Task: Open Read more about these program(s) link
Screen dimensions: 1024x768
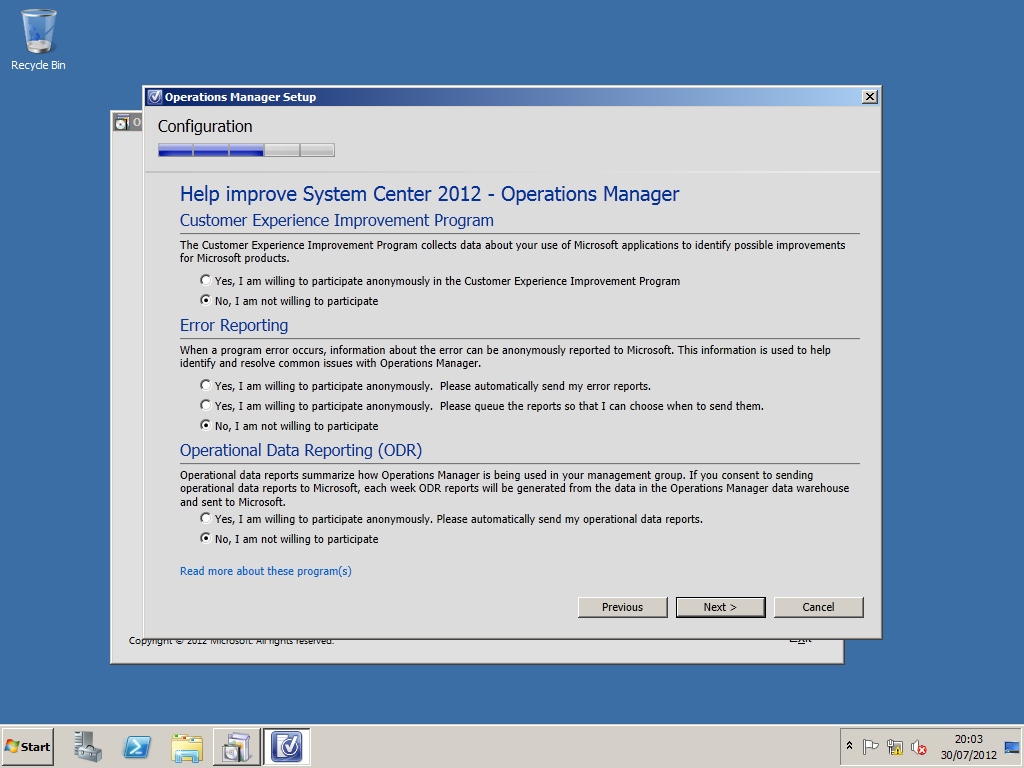Action: (x=266, y=571)
